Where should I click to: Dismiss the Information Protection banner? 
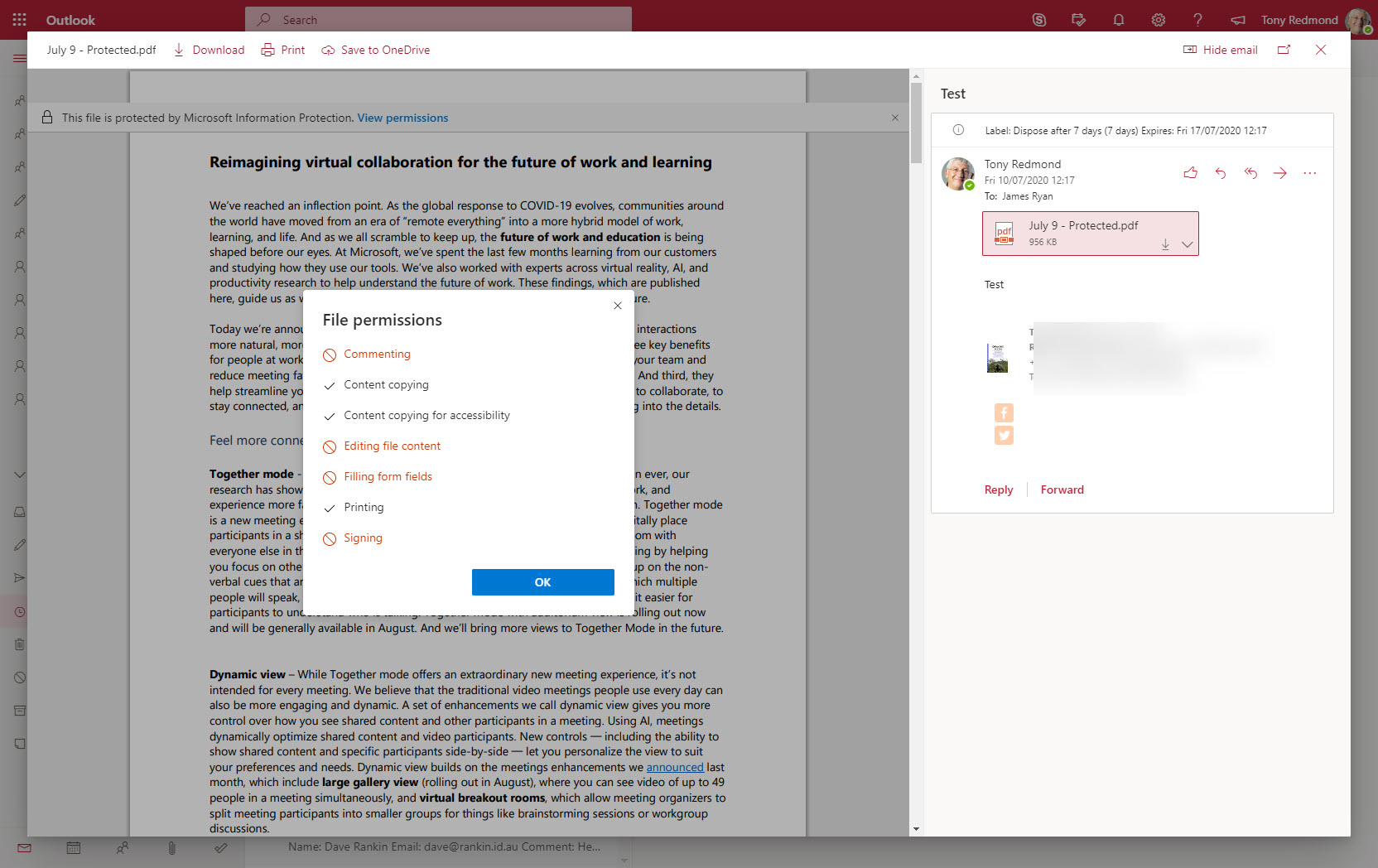tap(894, 118)
